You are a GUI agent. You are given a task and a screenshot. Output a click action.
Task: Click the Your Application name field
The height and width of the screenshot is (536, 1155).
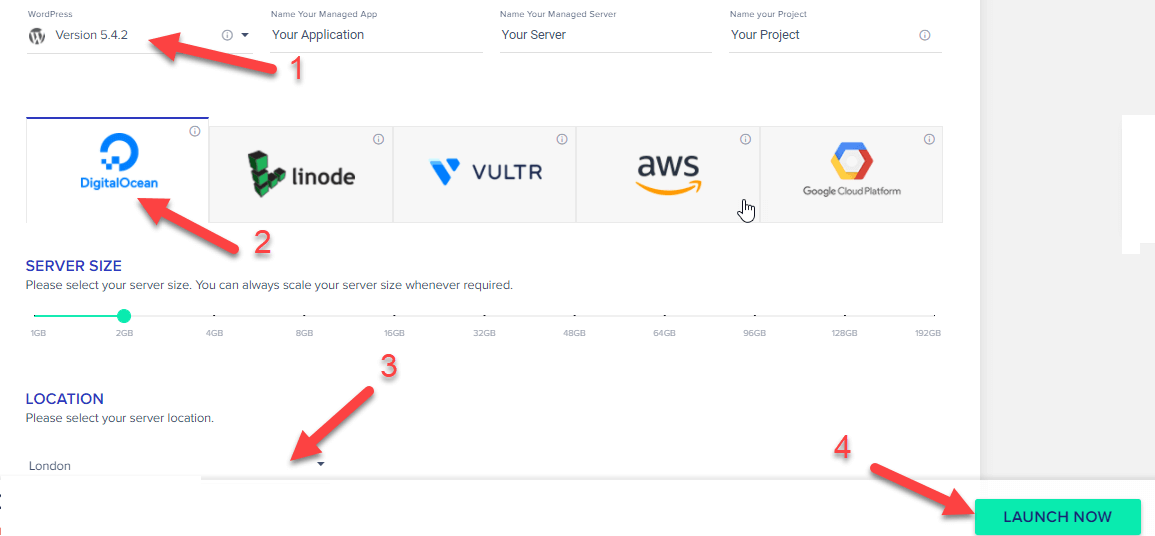click(x=376, y=35)
